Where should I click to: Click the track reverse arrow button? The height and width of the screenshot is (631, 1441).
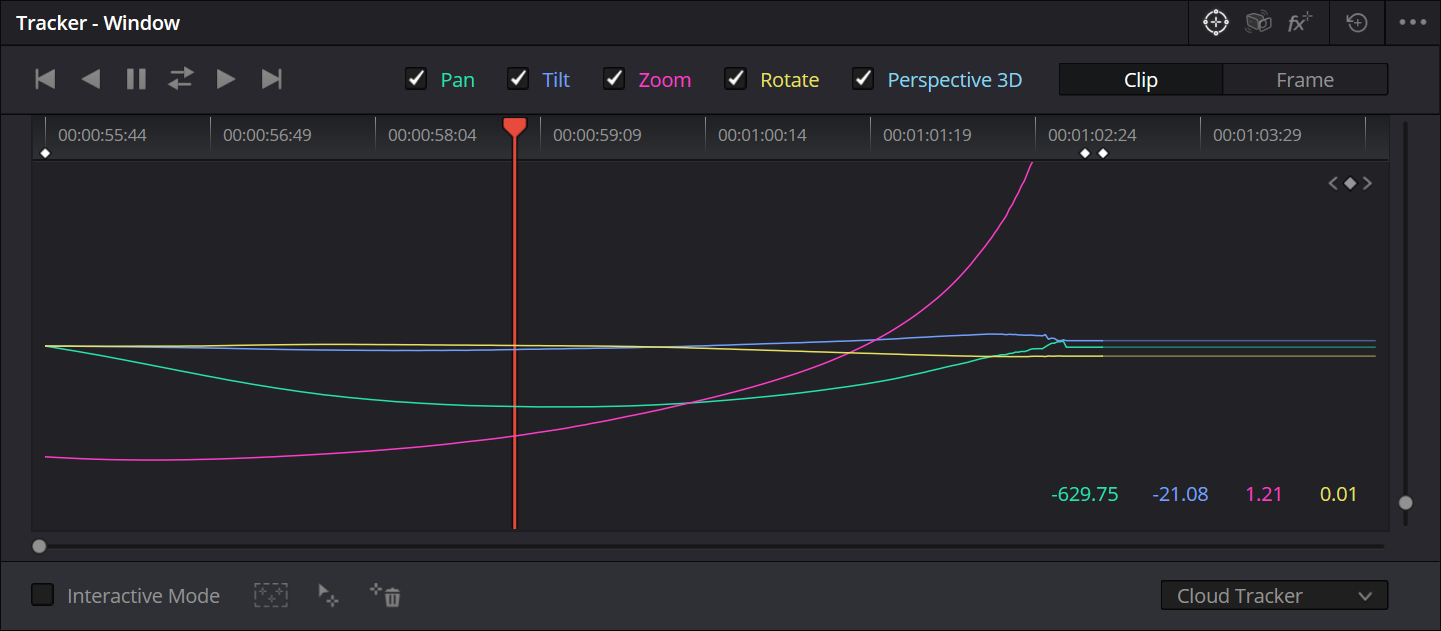91,79
